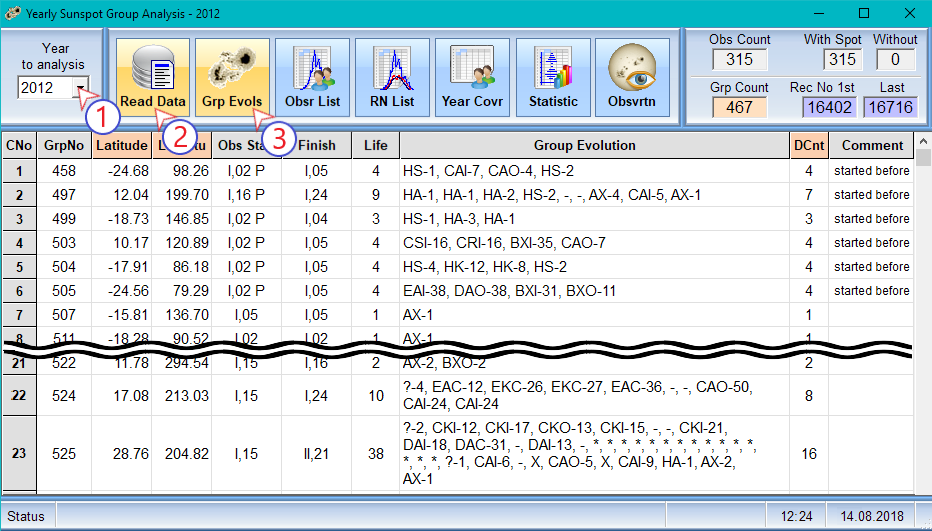Screen dimensions: 932x531
Task: Click the Last record value 16716
Action: 890,108
